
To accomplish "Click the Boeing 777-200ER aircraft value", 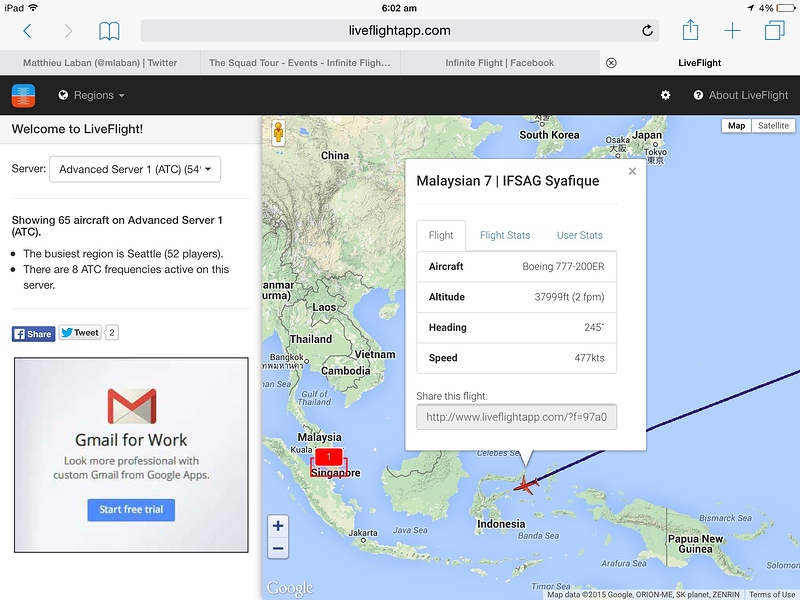I will (563, 266).
